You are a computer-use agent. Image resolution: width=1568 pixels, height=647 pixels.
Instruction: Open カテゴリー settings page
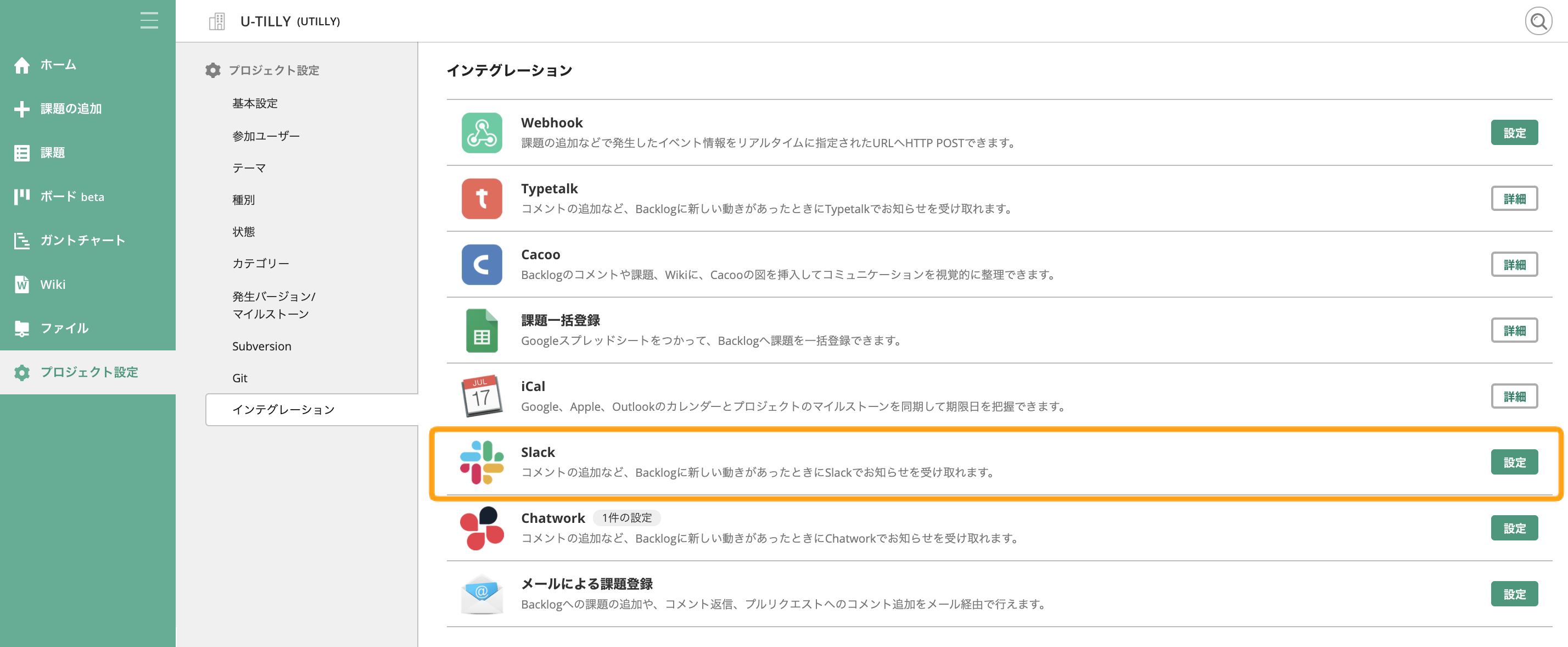261,263
